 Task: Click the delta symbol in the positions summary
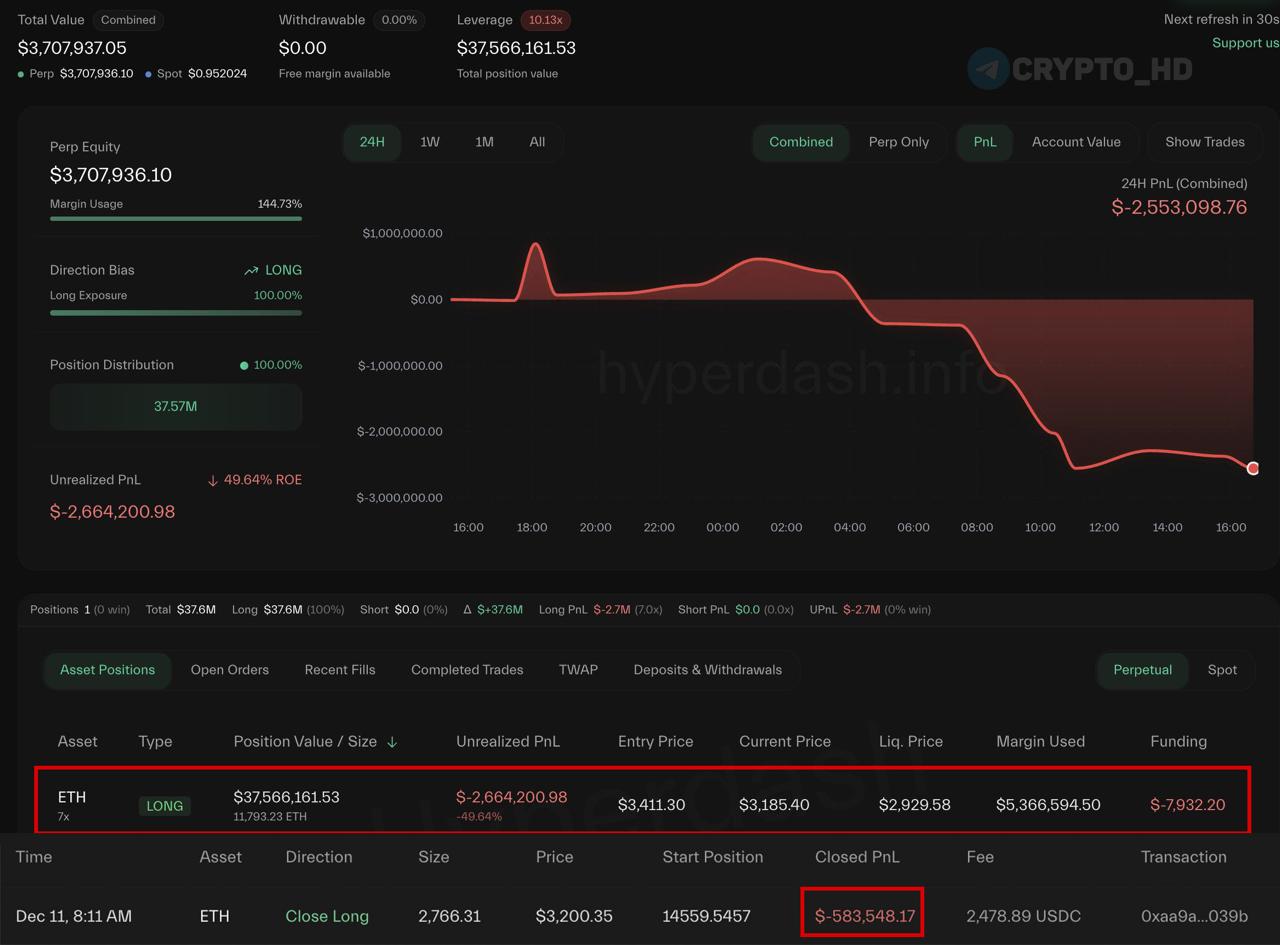coord(467,610)
